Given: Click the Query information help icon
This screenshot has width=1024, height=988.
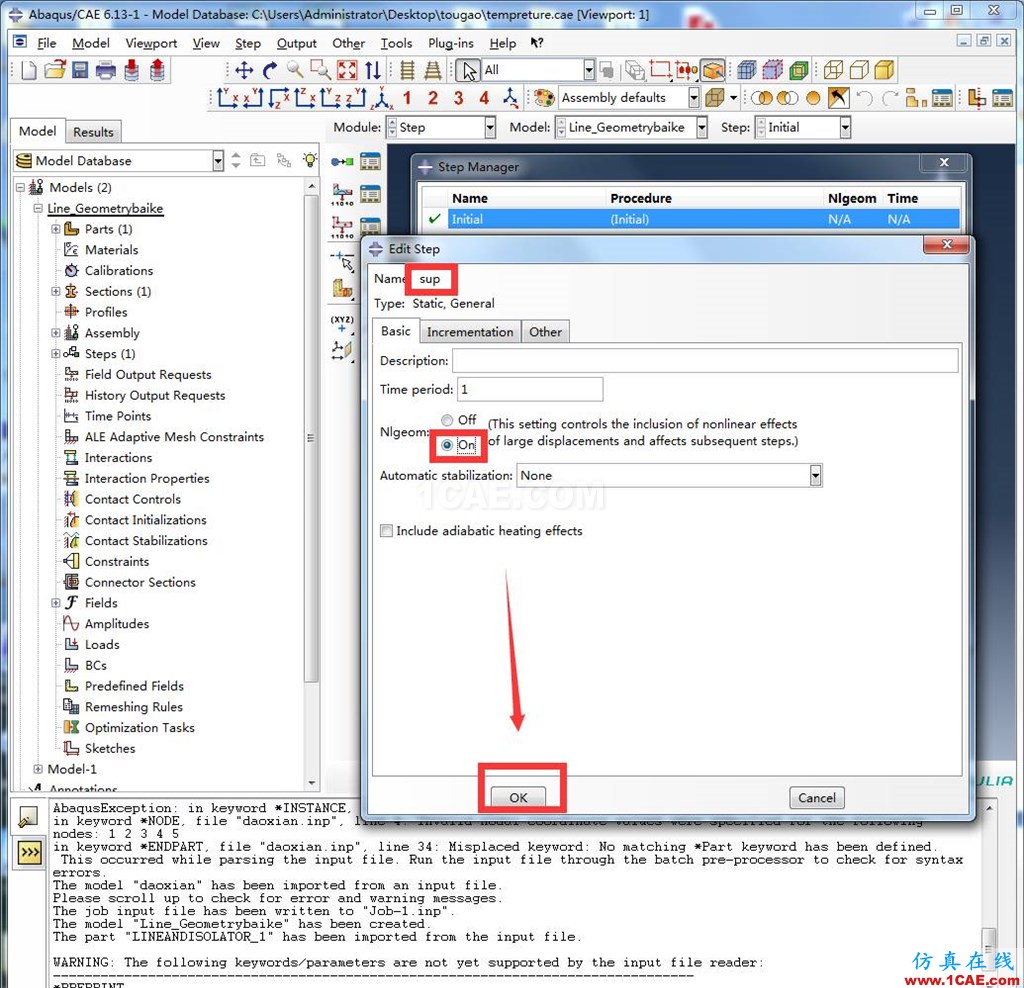Looking at the screenshot, I should (537, 43).
